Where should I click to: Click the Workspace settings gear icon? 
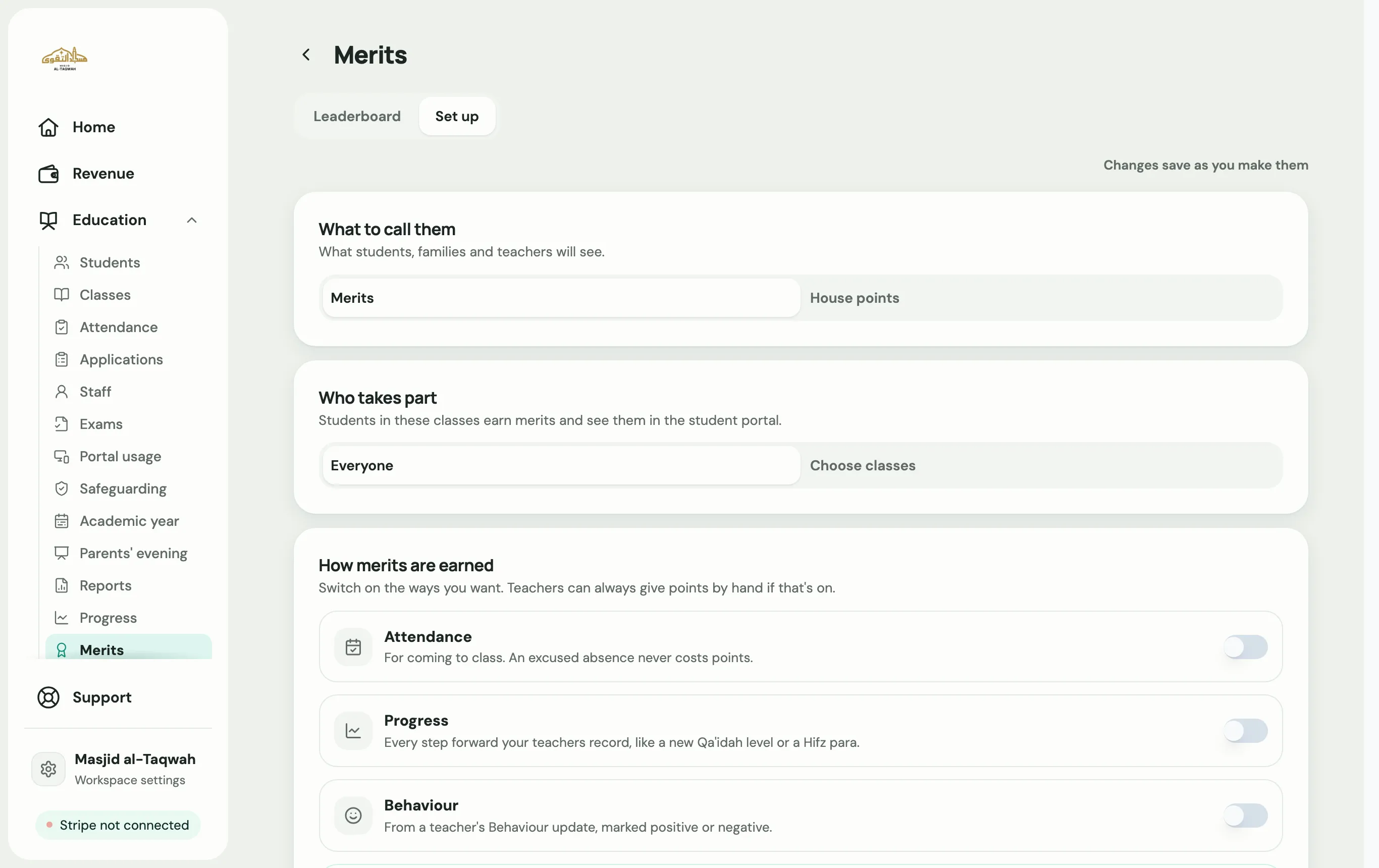point(48,769)
